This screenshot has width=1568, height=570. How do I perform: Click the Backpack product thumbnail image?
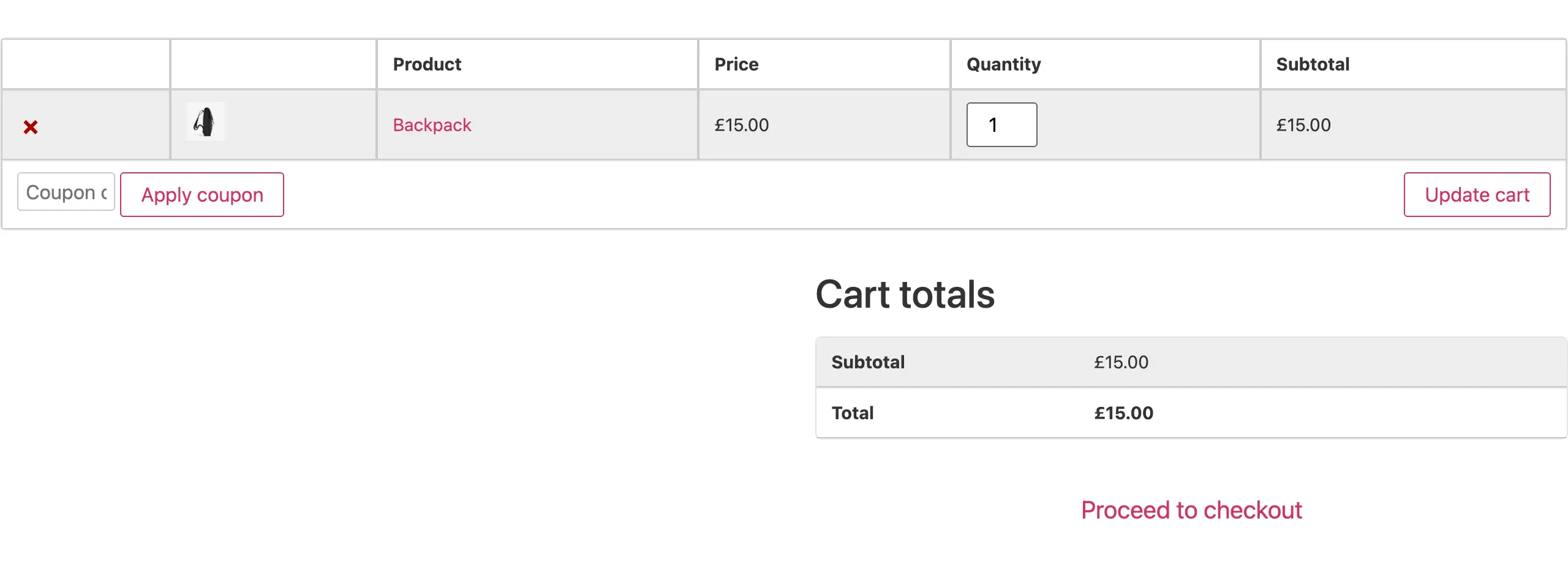click(205, 121)
